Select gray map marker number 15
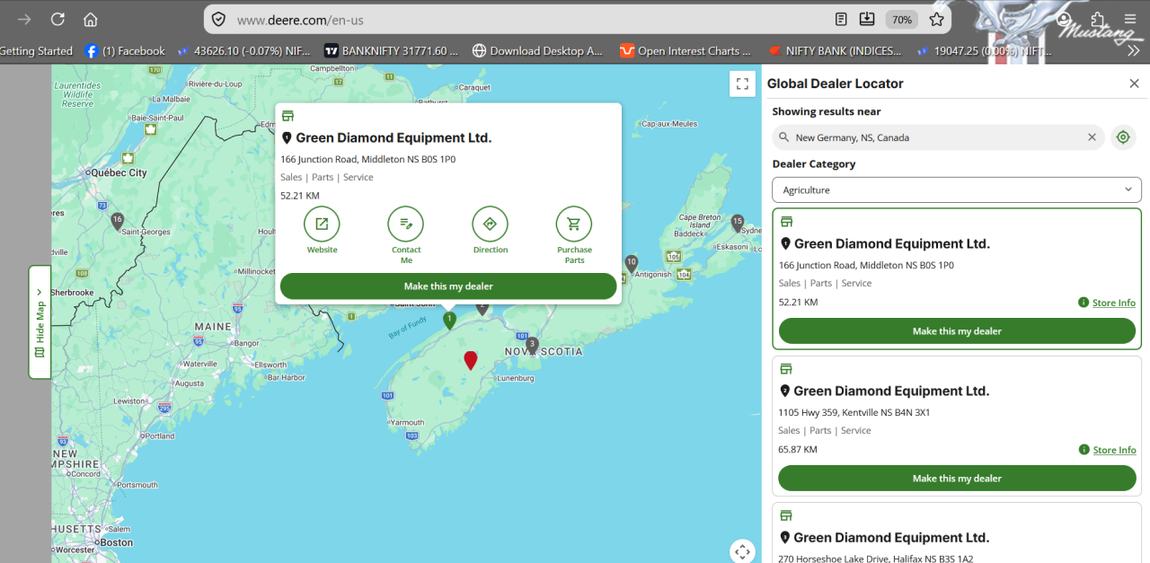Image resolution: width=1150 pixels, height=563 pixels. click(x=737, y=222)
